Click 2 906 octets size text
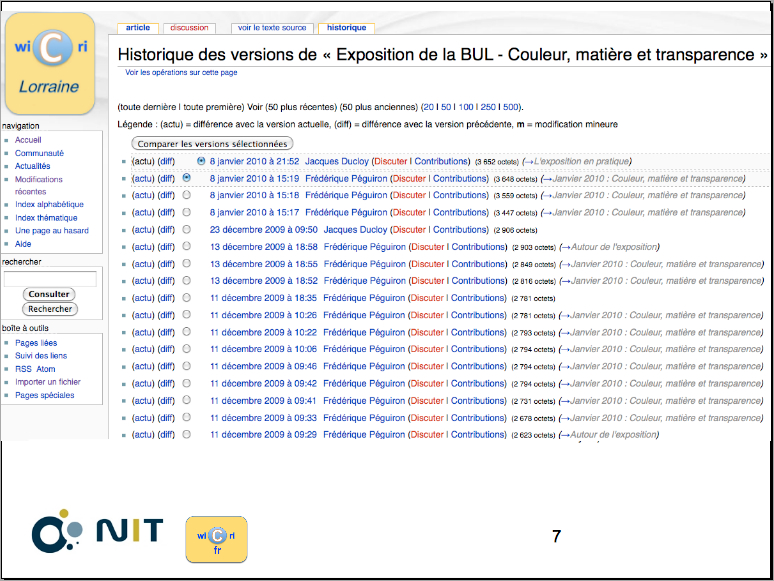Viewport: 774px width, 581px height. click(x=515, y=231)
